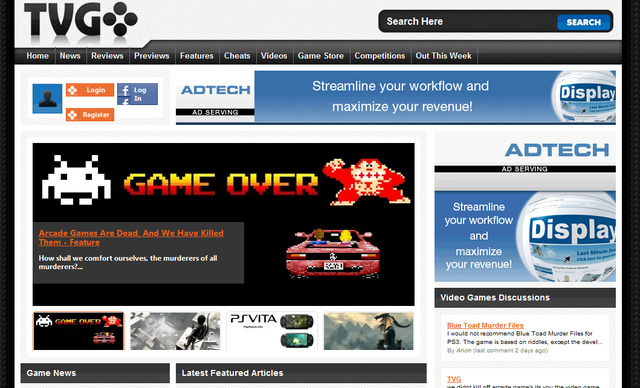Click 'How shall we comfort ourselves' teaser text
The image size is (640, 388).
tap(128, 262)
